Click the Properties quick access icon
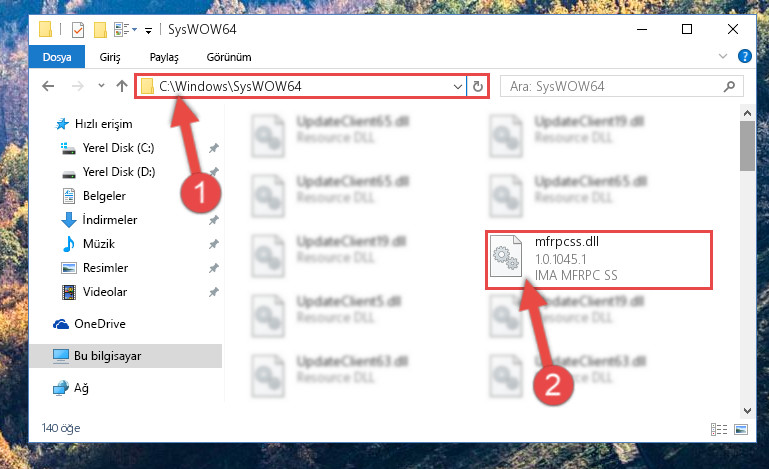This screenshot has width=769, height=469. (x=77, y=30)
